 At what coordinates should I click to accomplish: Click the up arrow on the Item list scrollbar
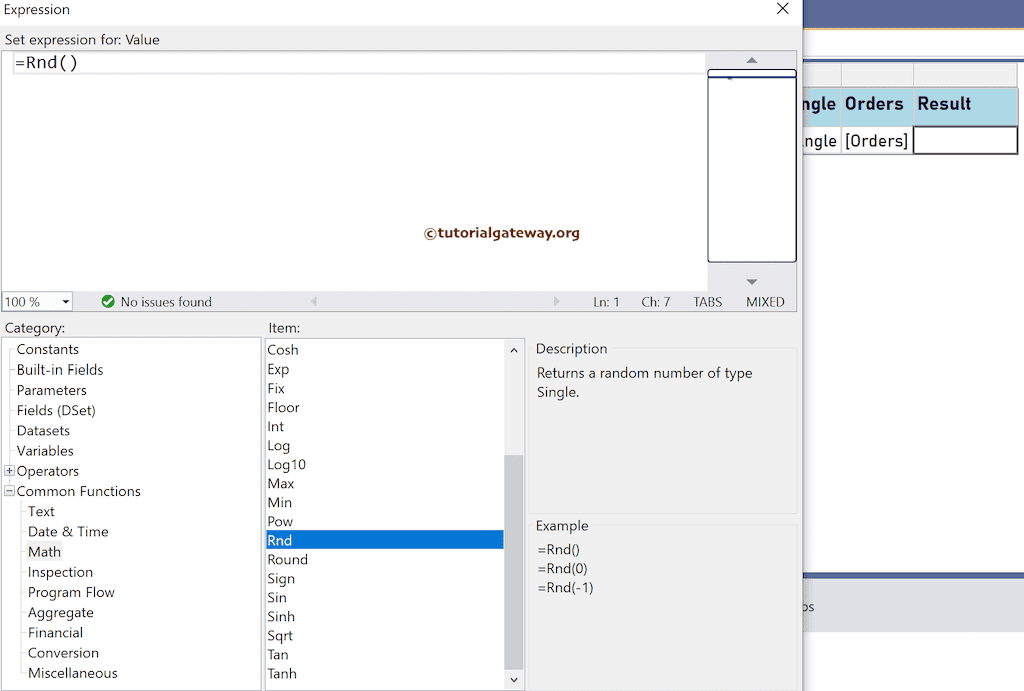coord(513,349)
